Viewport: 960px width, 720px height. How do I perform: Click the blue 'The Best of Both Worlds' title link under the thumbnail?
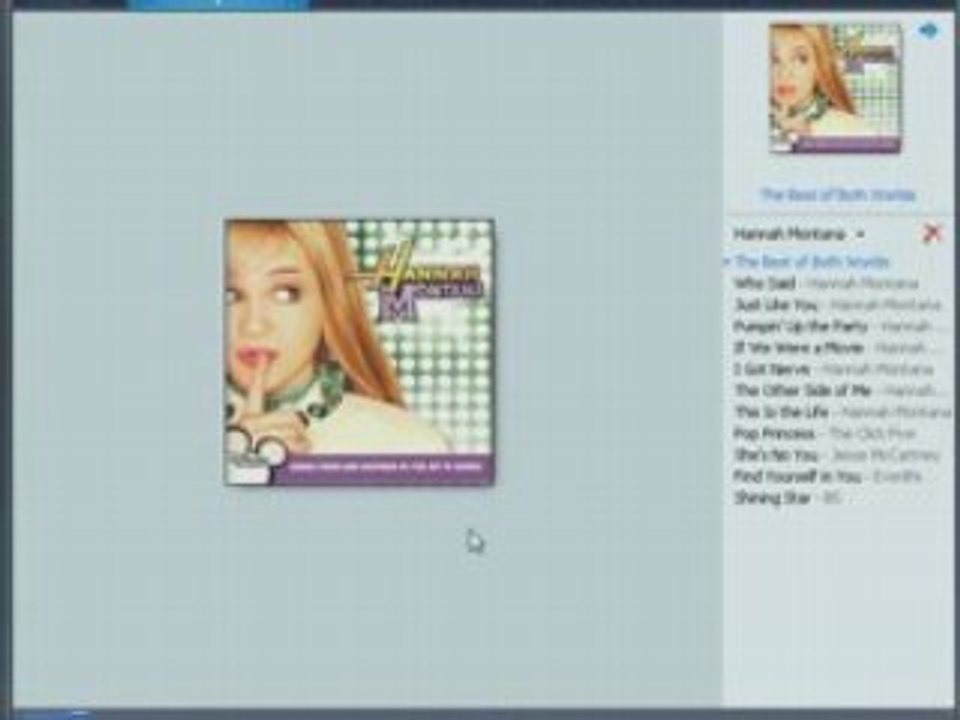coord(837,195)
